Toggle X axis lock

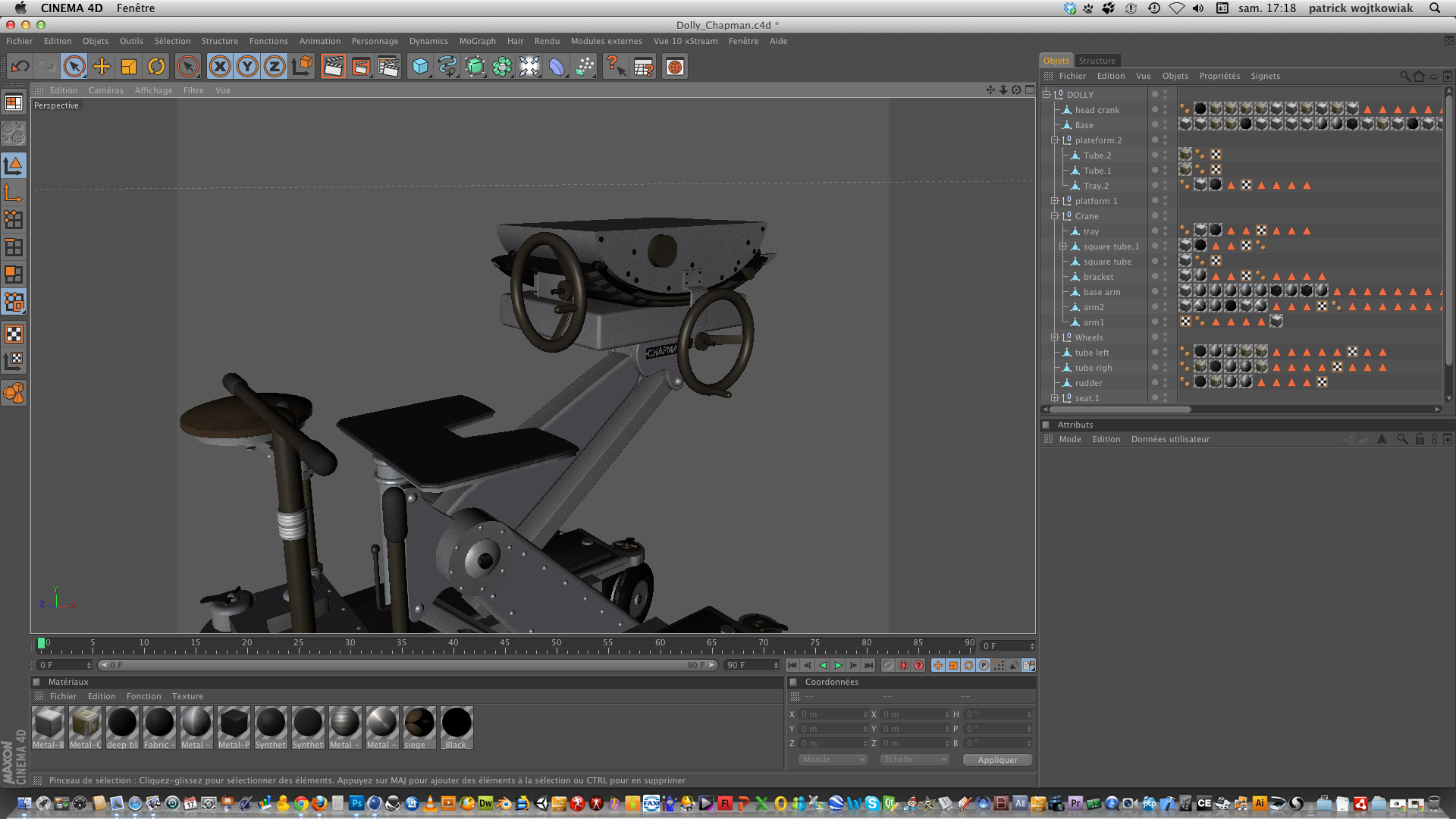(220, 67)
